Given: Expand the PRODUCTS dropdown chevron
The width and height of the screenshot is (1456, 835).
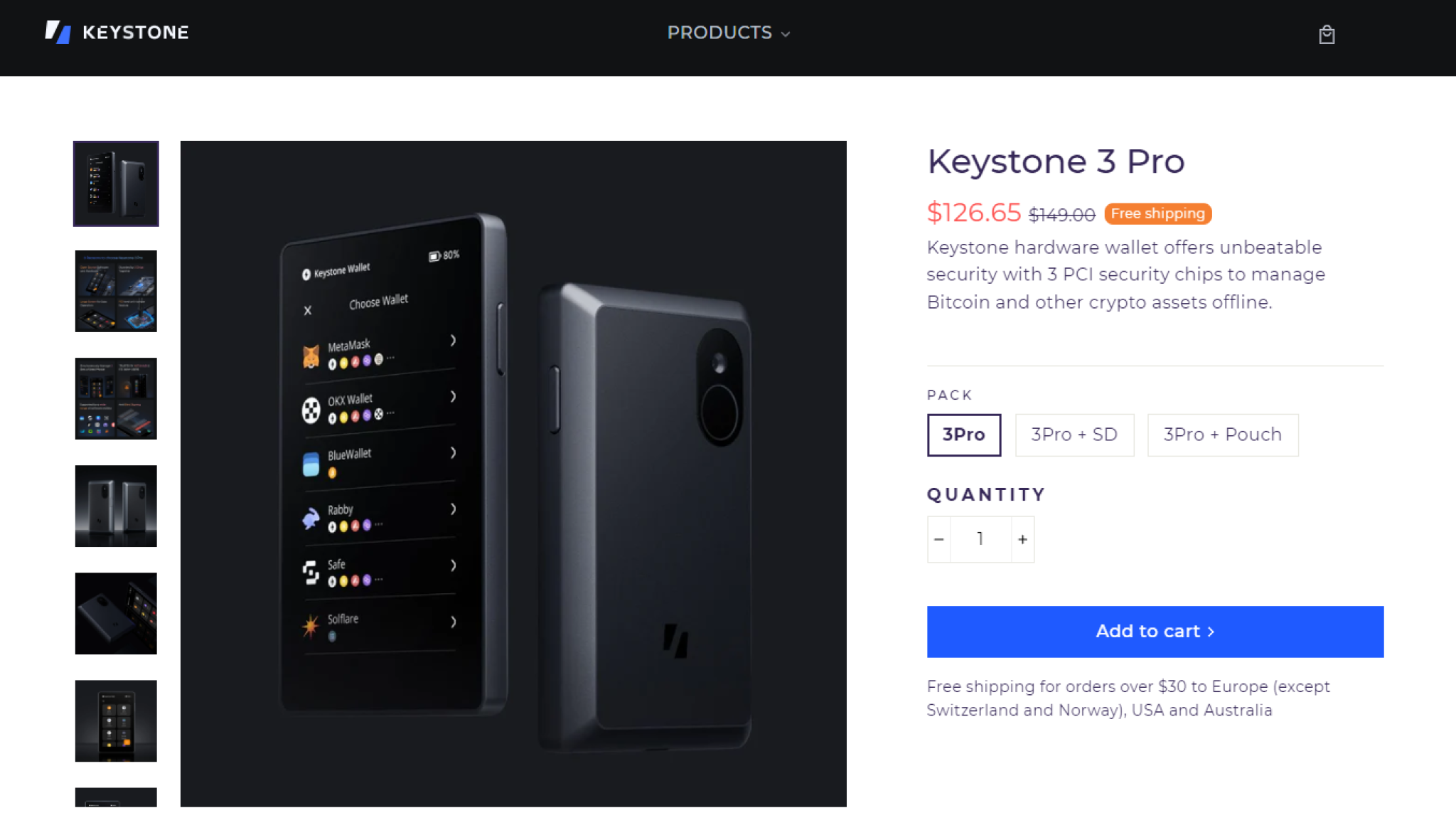Looking at the screenshot, I should (x=785, y=33).
